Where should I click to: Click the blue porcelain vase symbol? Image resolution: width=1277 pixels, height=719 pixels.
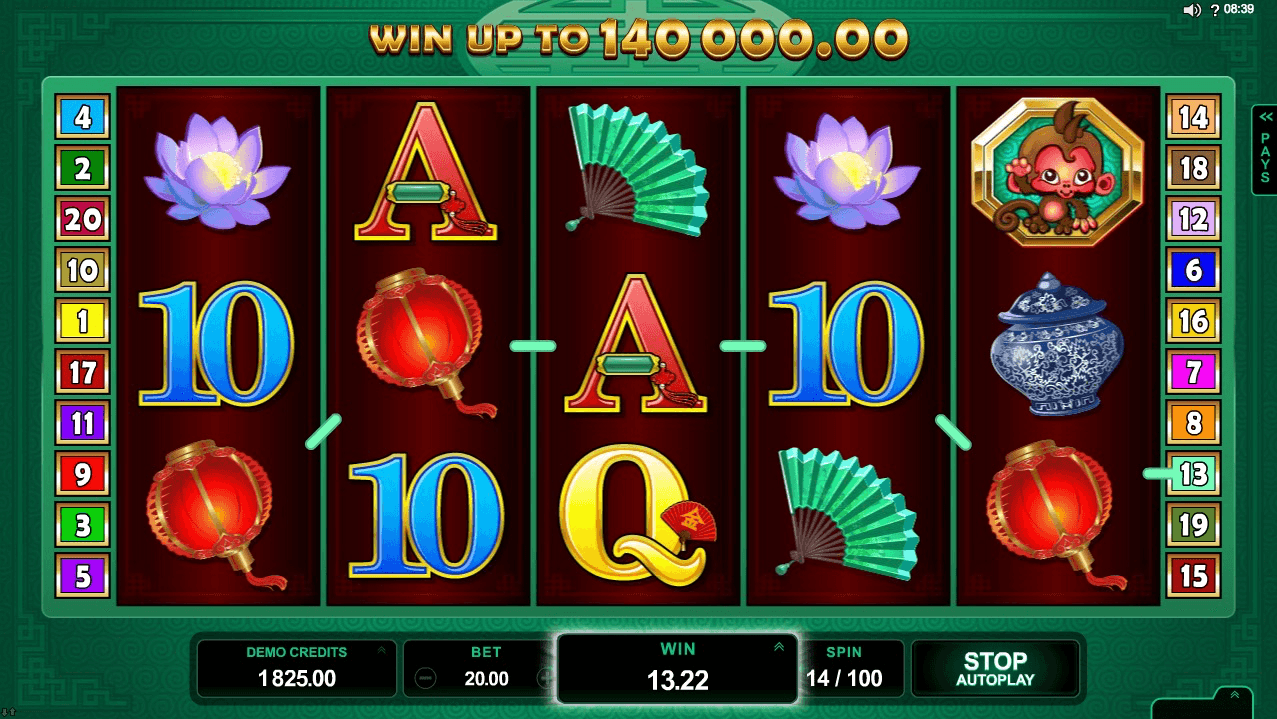tap(1057, 344)
